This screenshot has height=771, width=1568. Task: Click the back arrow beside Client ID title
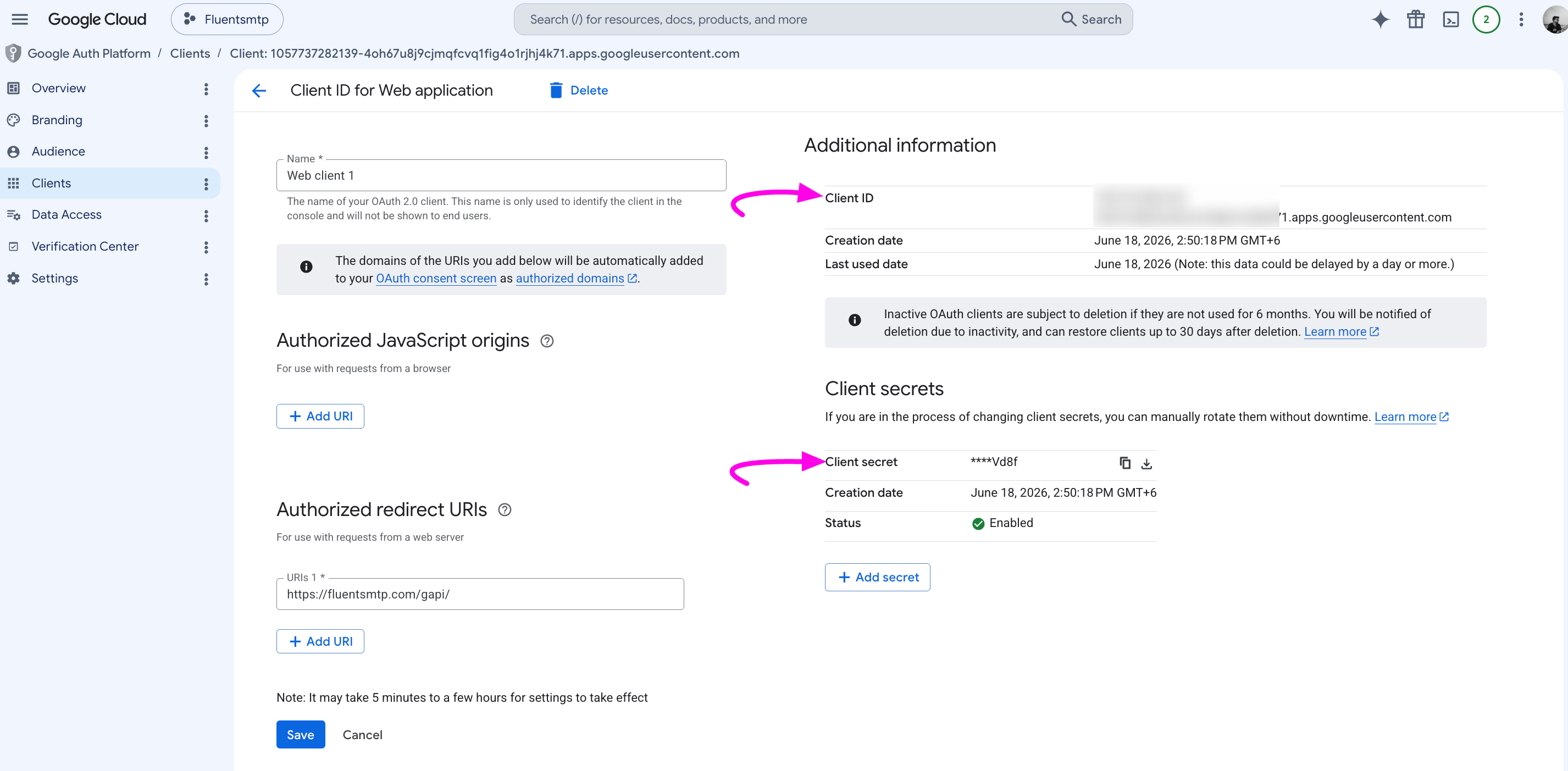(x=259, y=91)
